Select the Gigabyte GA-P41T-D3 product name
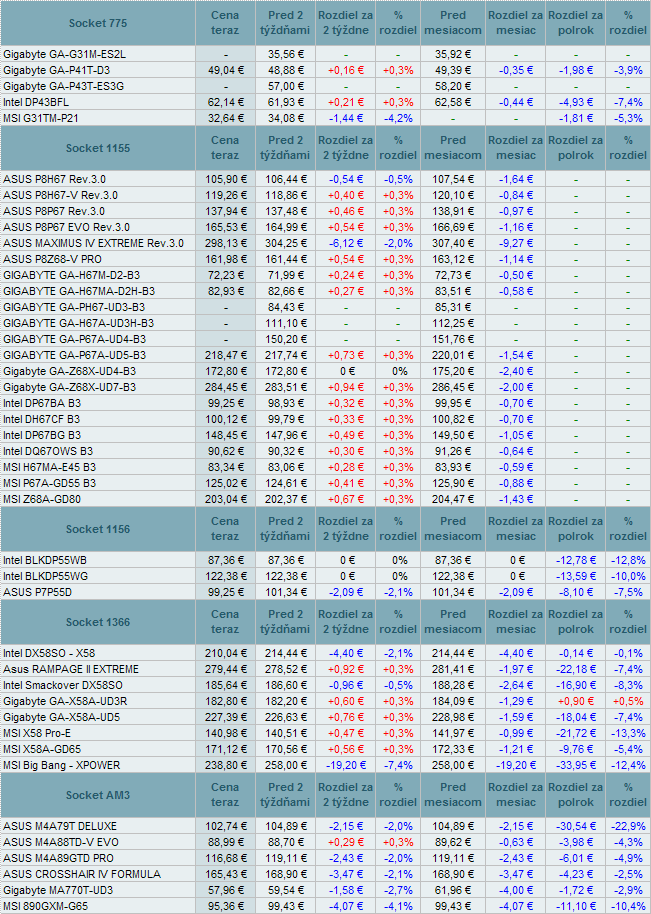651x914 pixels. (57, 70)
